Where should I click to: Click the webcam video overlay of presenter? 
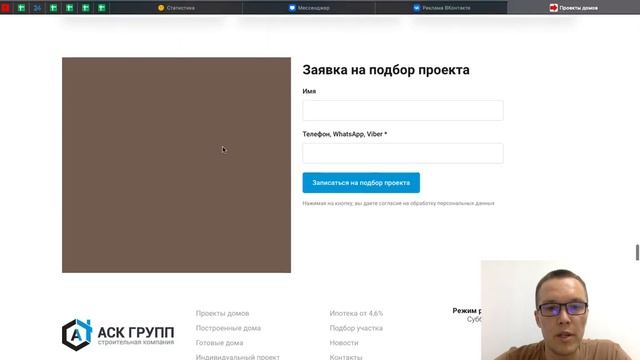[x=560, y=310]
